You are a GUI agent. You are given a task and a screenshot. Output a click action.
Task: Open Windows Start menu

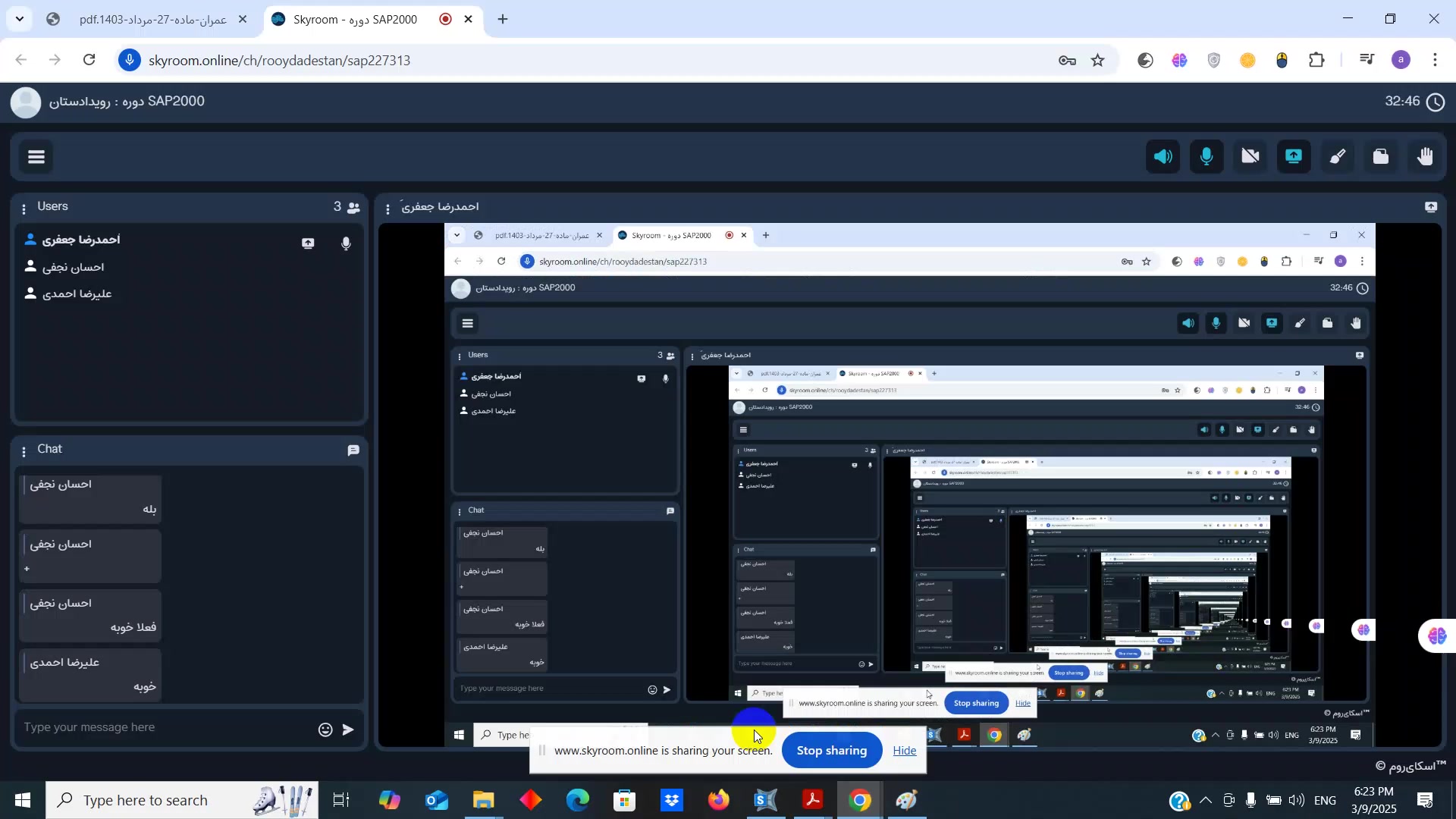(22, 800)
